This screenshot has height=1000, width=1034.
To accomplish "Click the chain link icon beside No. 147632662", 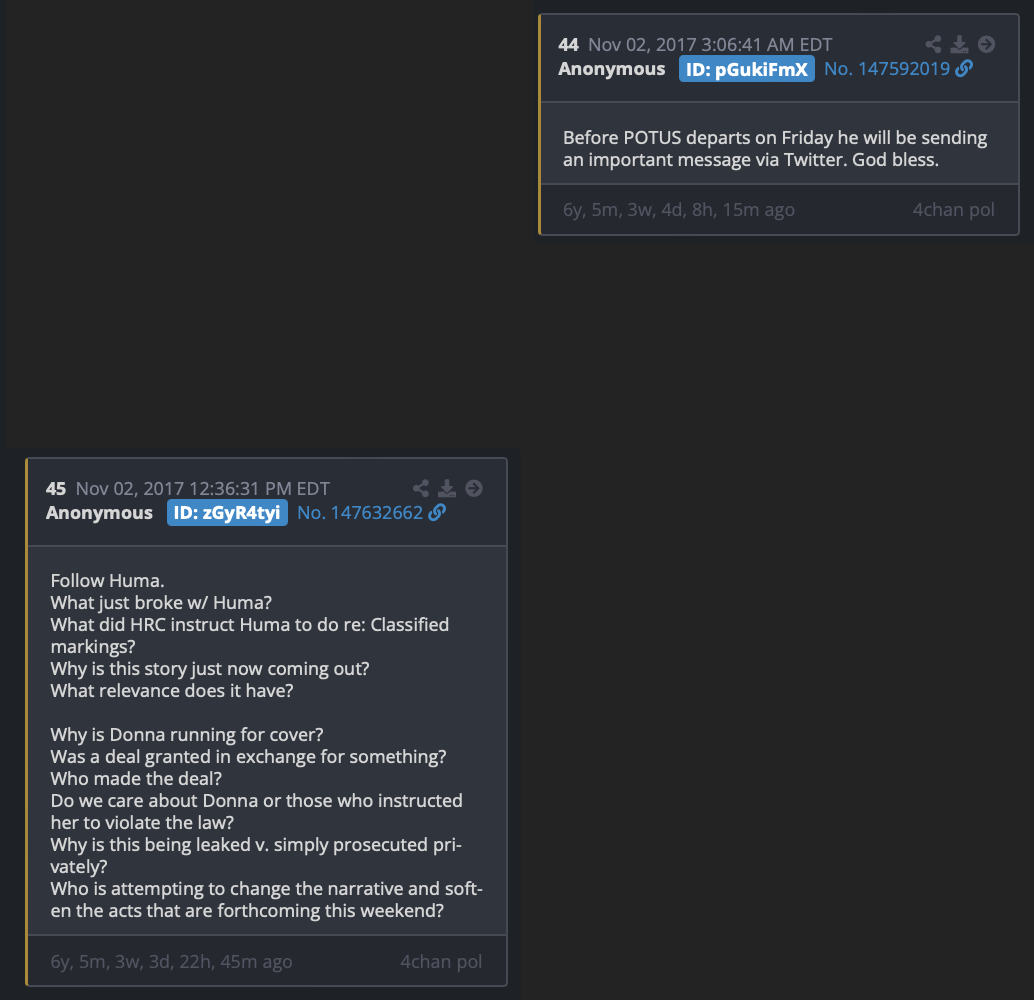I will (x=437, y=513).
